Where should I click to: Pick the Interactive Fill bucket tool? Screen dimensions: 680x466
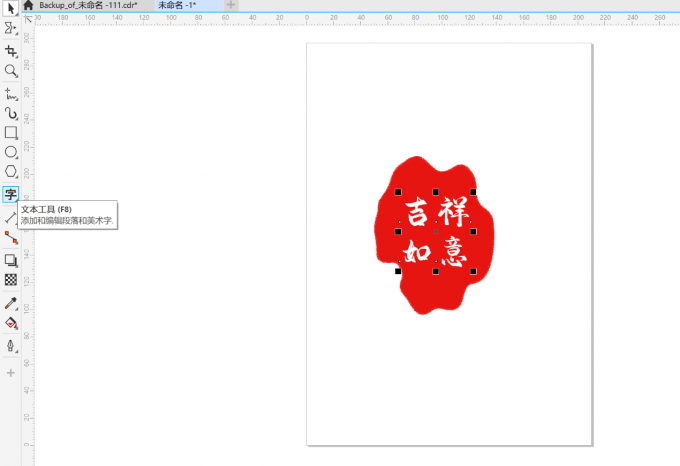[10, 323]
